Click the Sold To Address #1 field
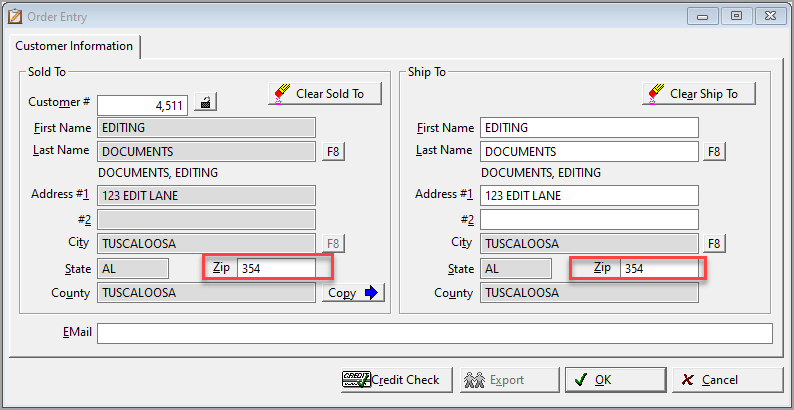This screenshot has height=410, width=794. click(206, 195)
